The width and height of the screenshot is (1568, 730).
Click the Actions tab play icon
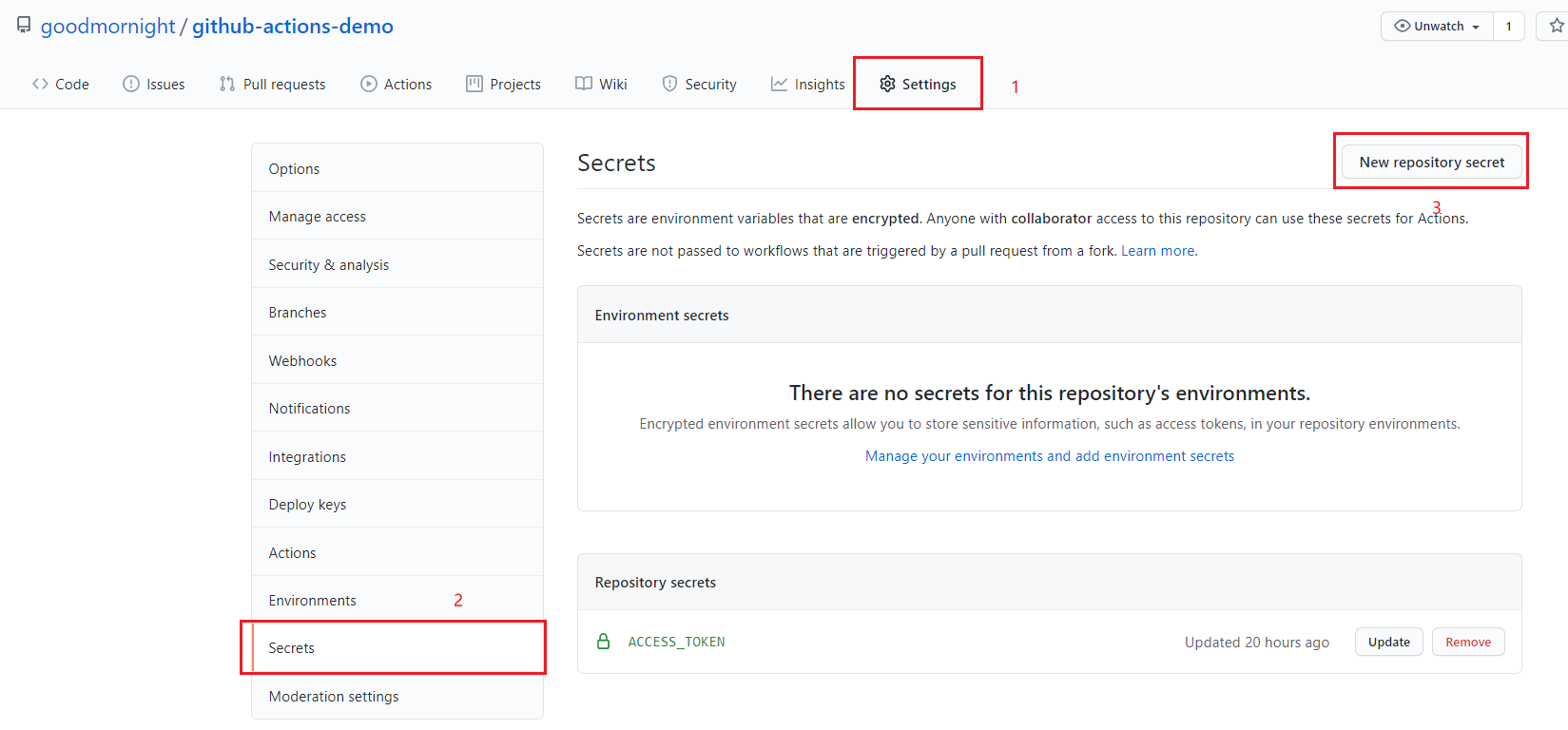[369, 84]
